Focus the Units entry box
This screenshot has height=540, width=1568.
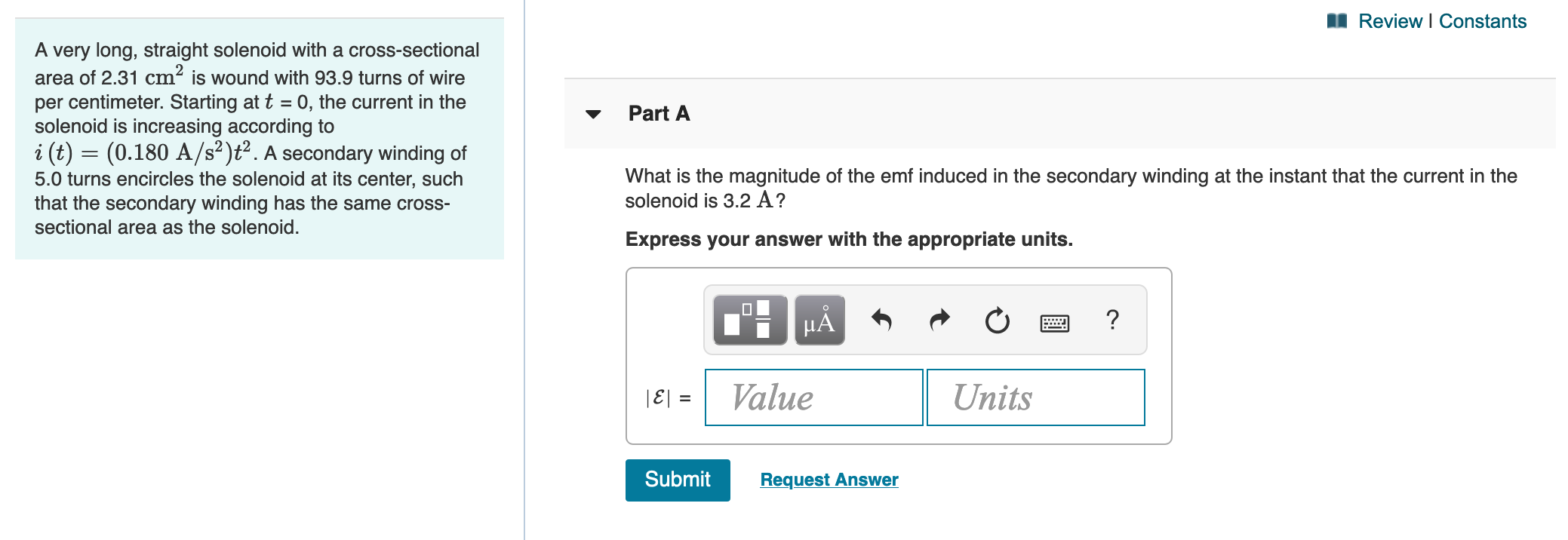pos(1035,397)
